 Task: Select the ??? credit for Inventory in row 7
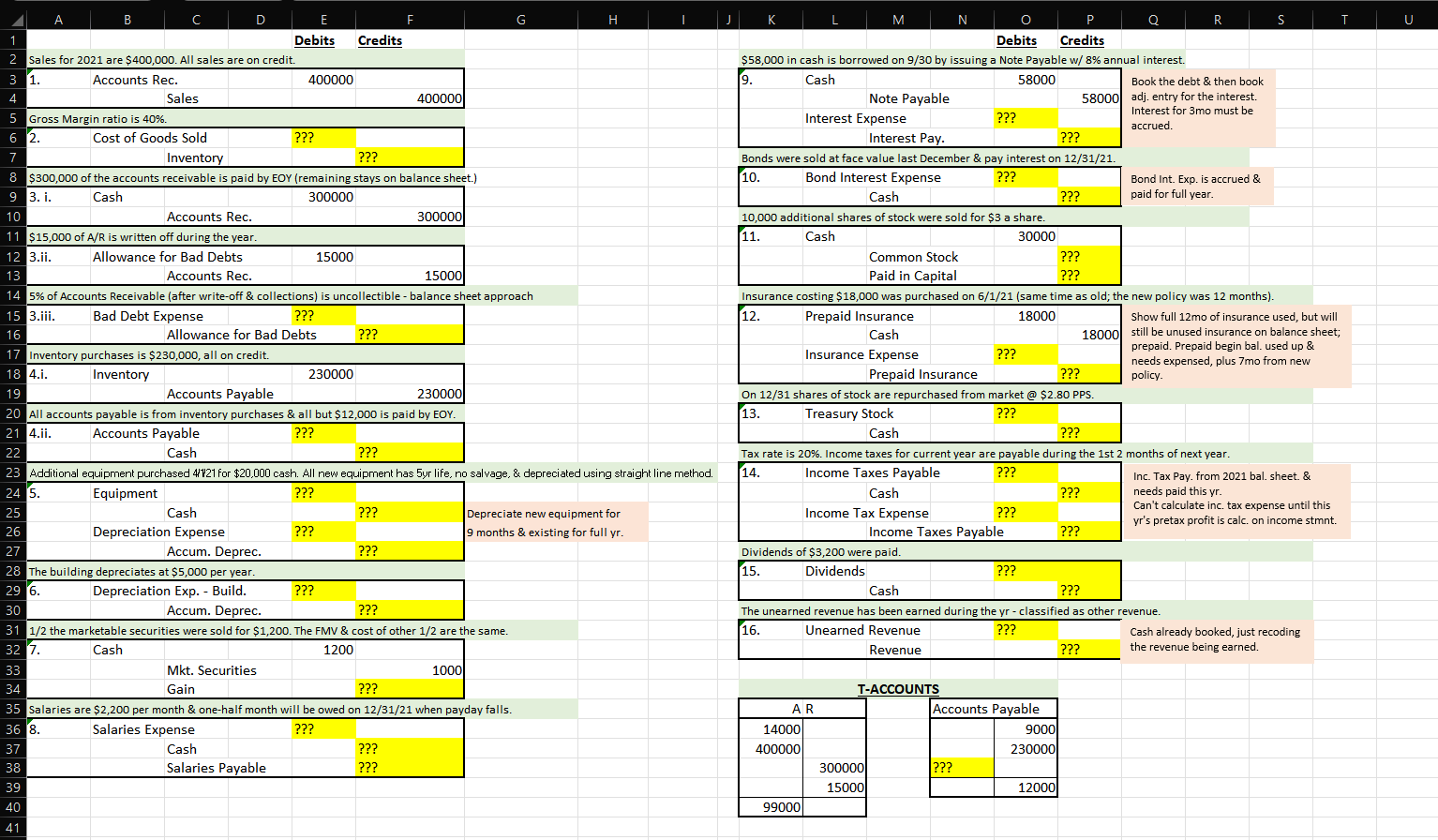[410, 157]
